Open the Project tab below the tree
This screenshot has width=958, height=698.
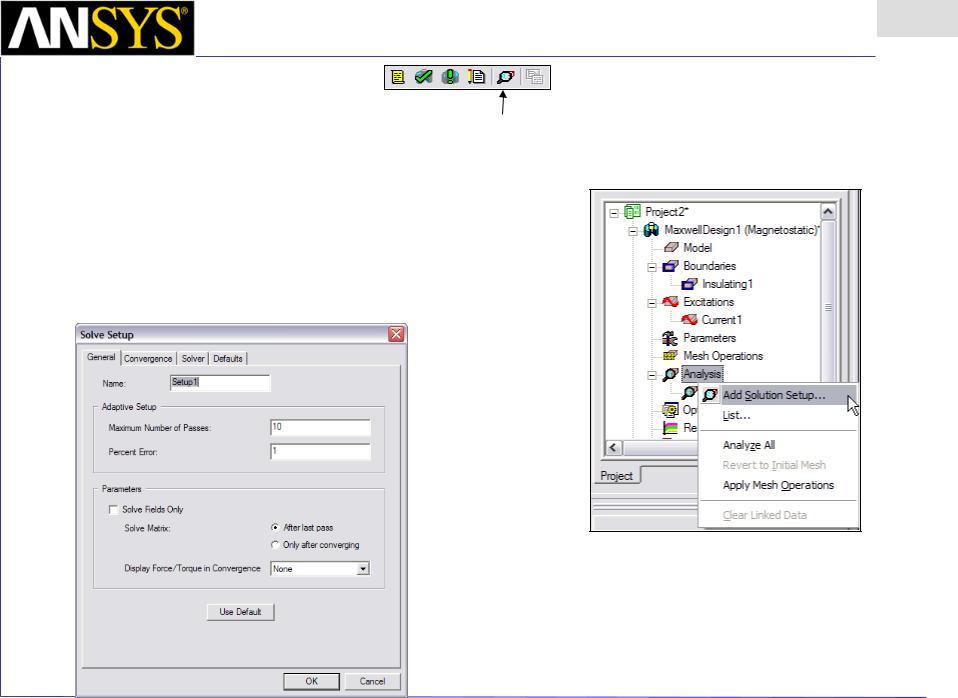616,476
